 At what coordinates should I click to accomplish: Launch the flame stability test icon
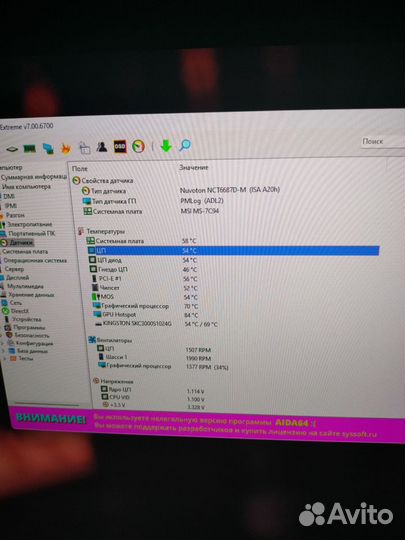point(65,148)
